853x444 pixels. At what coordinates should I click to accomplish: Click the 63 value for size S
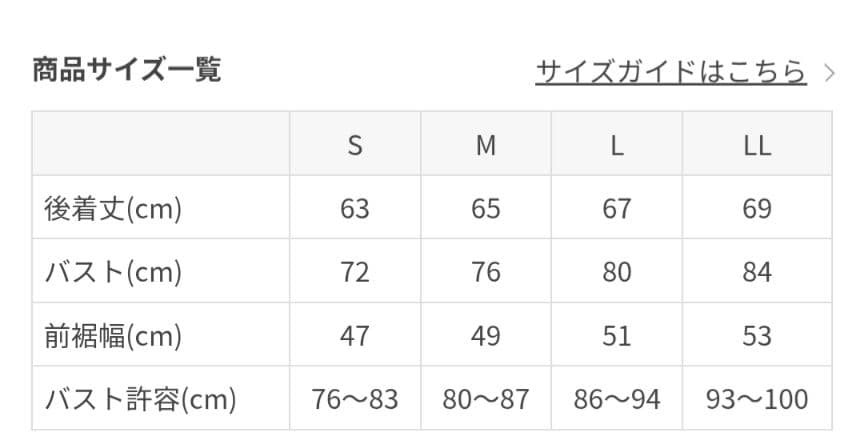[355, 208]
